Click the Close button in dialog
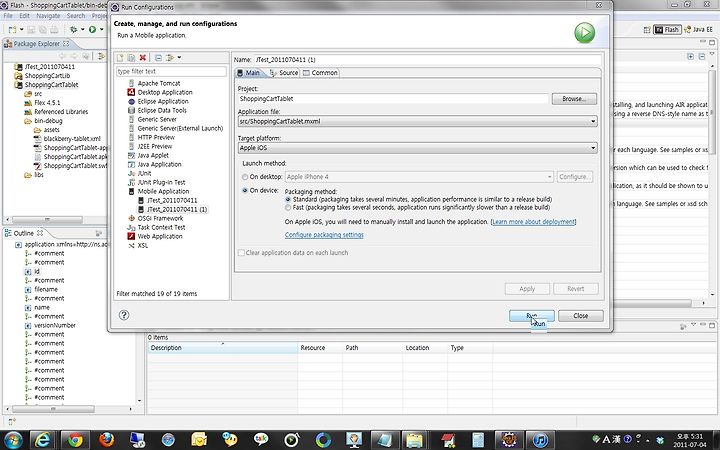This screenshot has width=720, height=450. click(x=581, y=316)
